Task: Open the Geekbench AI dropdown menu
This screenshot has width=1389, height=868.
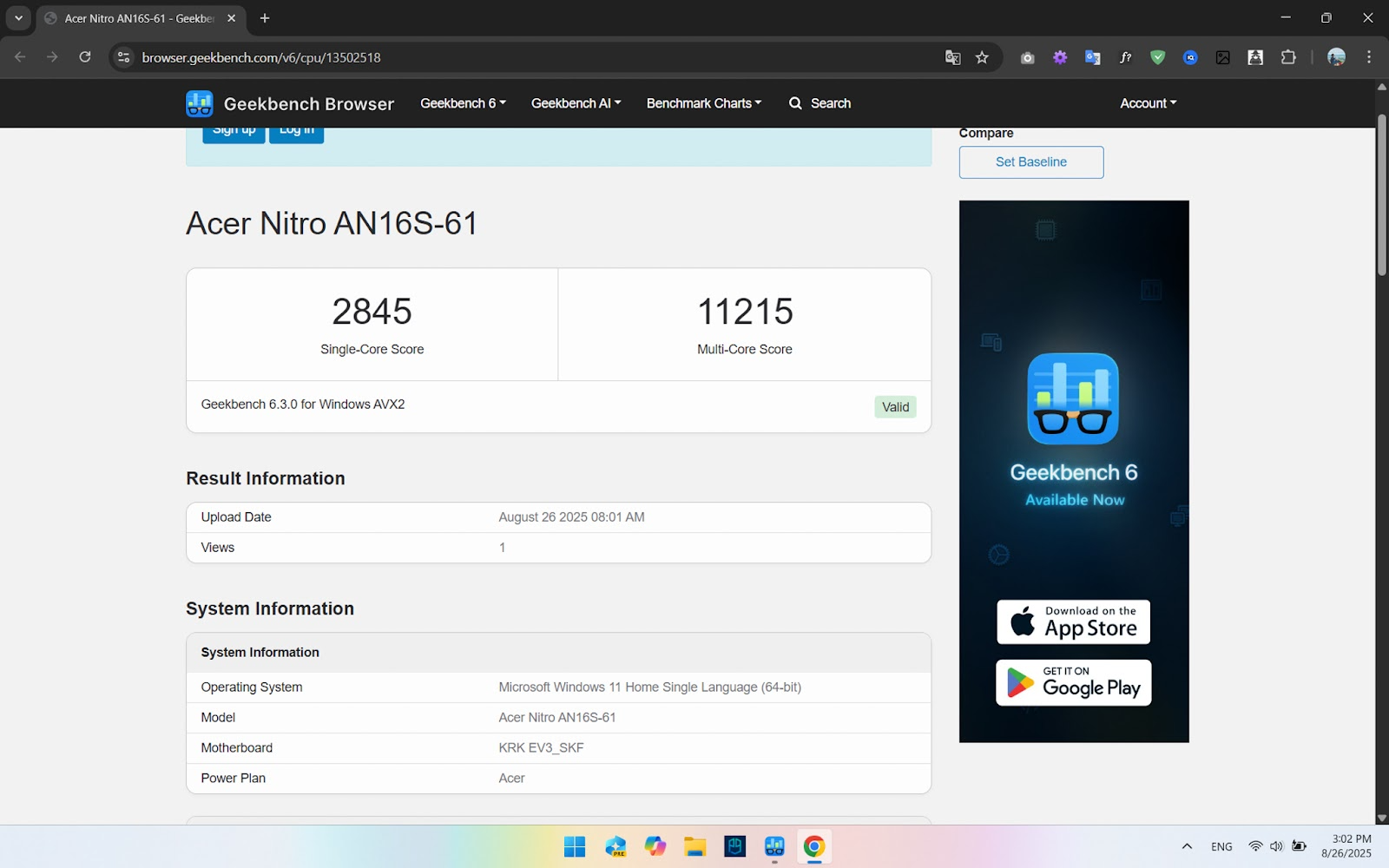Action: [576, 103]
